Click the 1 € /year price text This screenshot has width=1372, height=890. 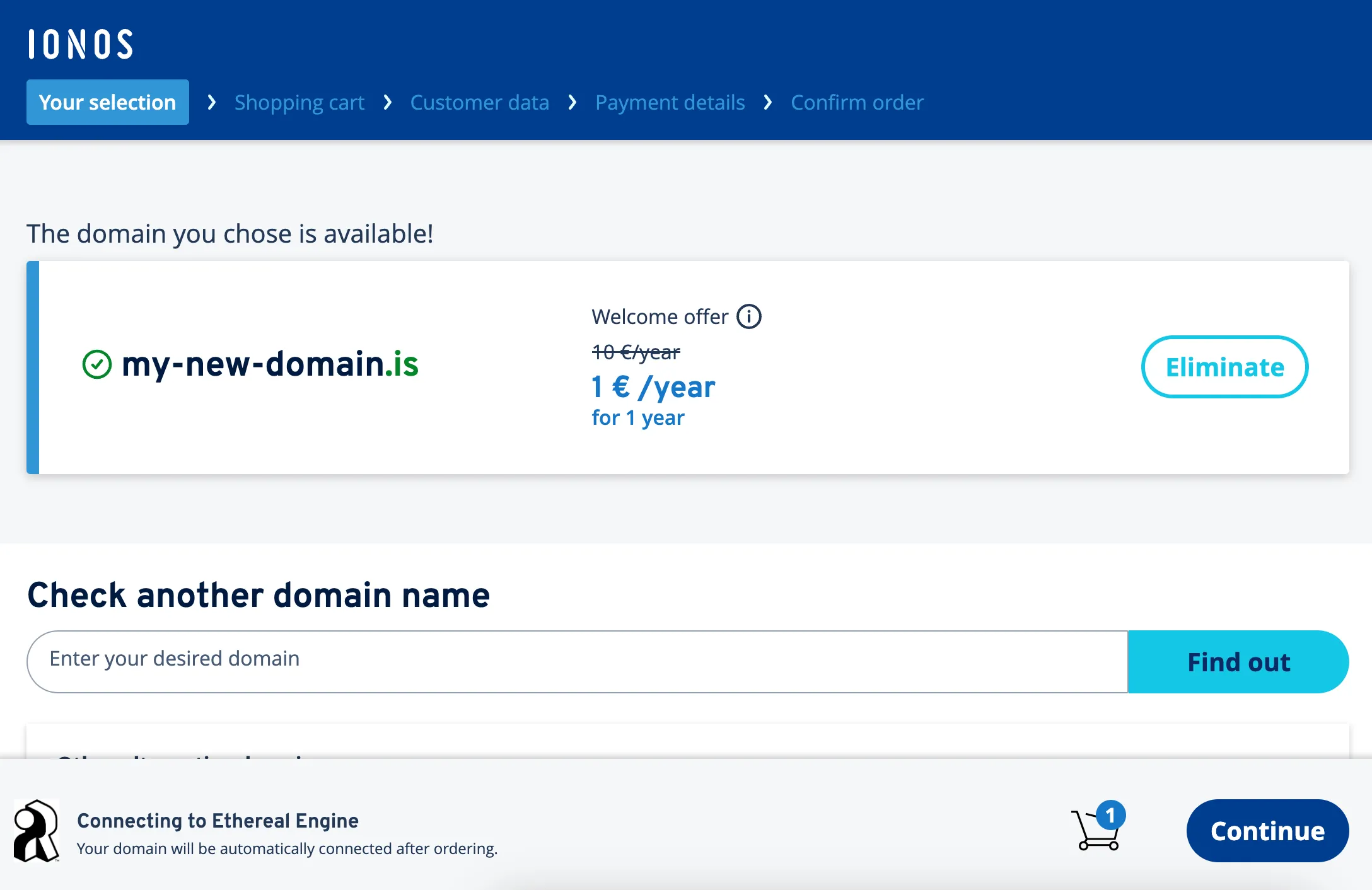click(653, 387)
